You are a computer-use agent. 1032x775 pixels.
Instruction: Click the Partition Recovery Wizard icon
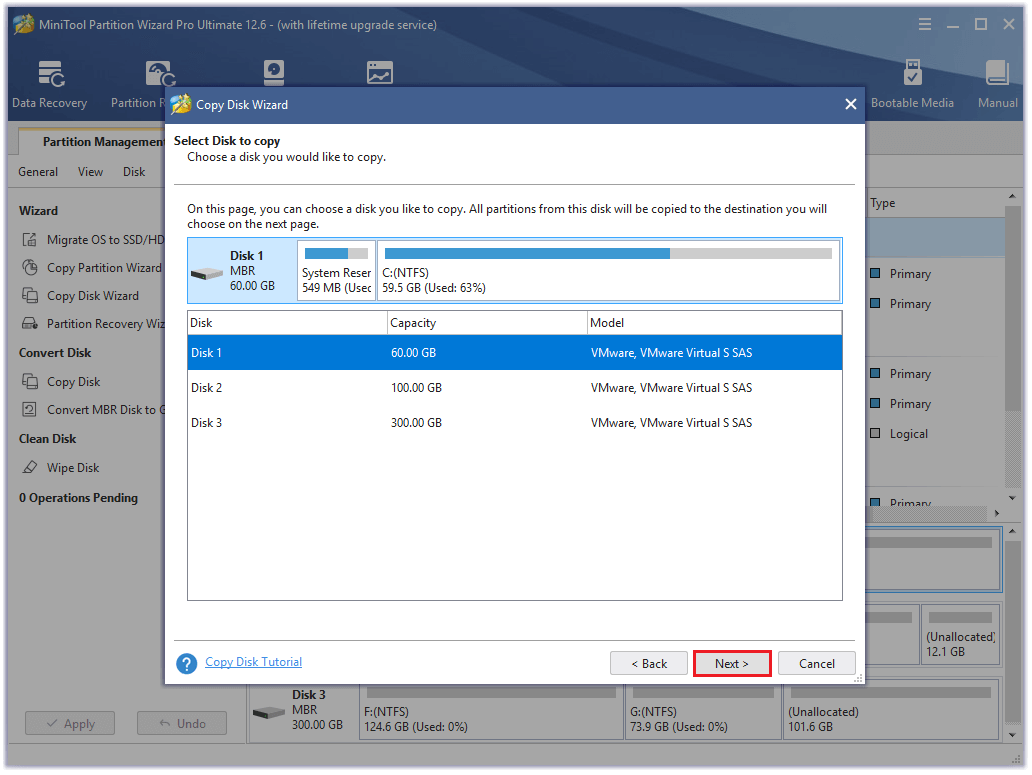coord(30,324)
